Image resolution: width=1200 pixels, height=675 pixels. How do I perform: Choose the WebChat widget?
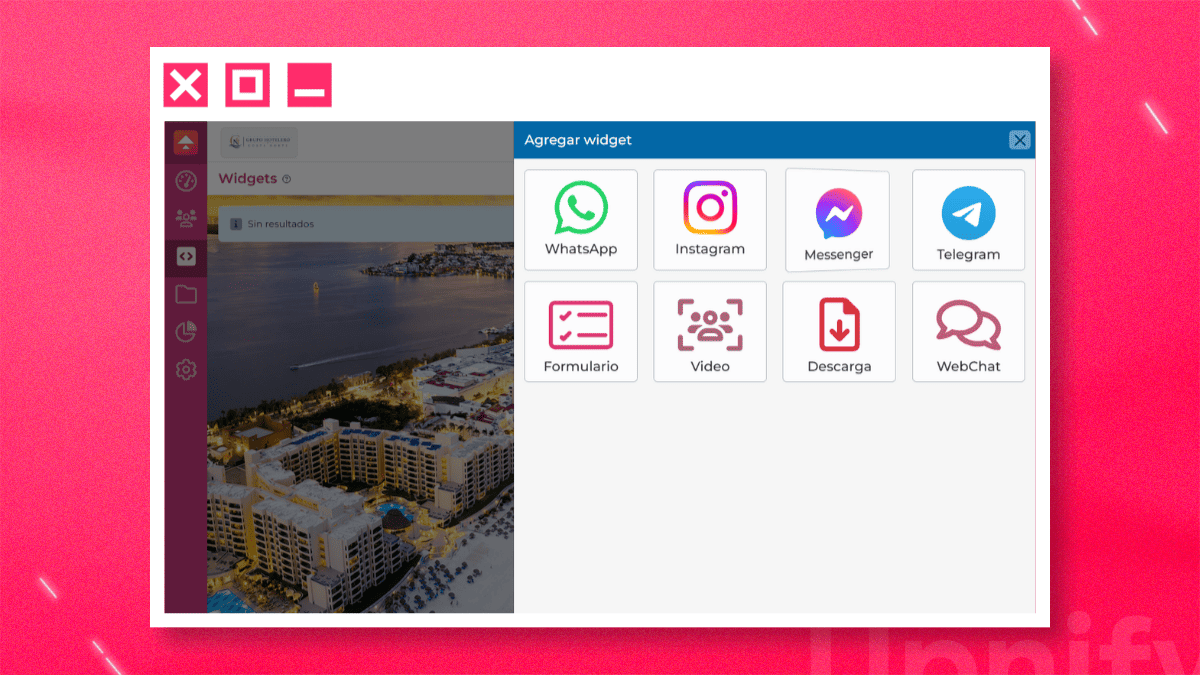pos(967,331)
